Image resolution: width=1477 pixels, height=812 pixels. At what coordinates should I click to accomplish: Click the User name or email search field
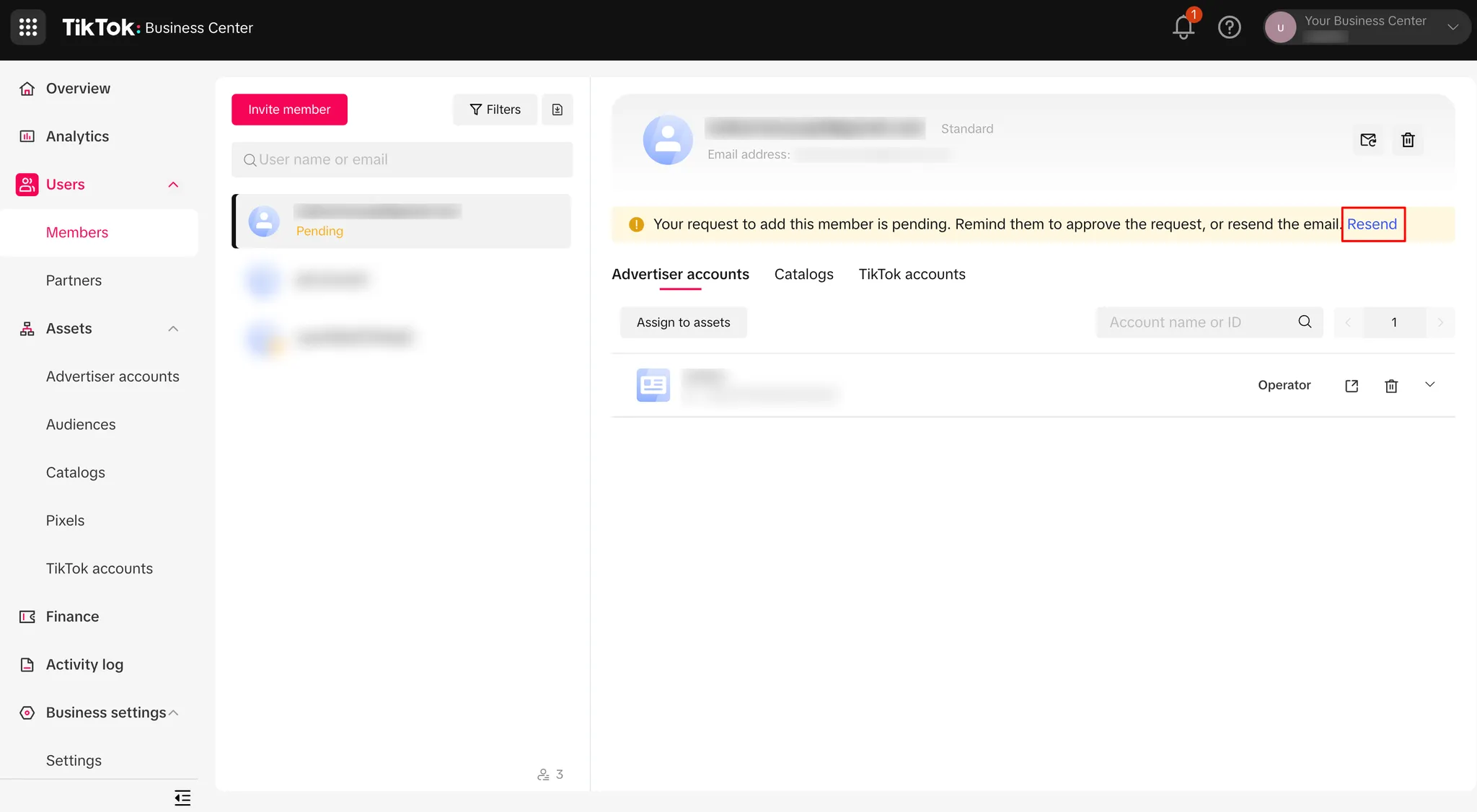tap(402, 159)
